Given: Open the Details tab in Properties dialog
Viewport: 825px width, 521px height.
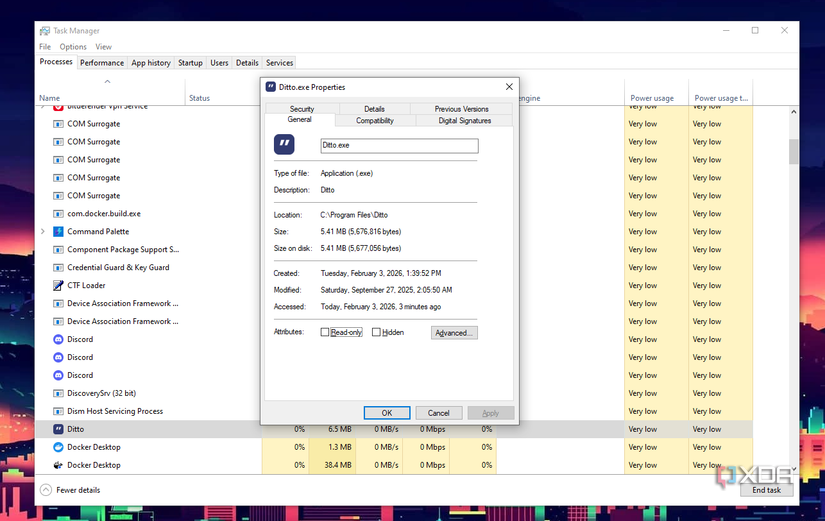Looking at the screenshot, I should 375,109.
